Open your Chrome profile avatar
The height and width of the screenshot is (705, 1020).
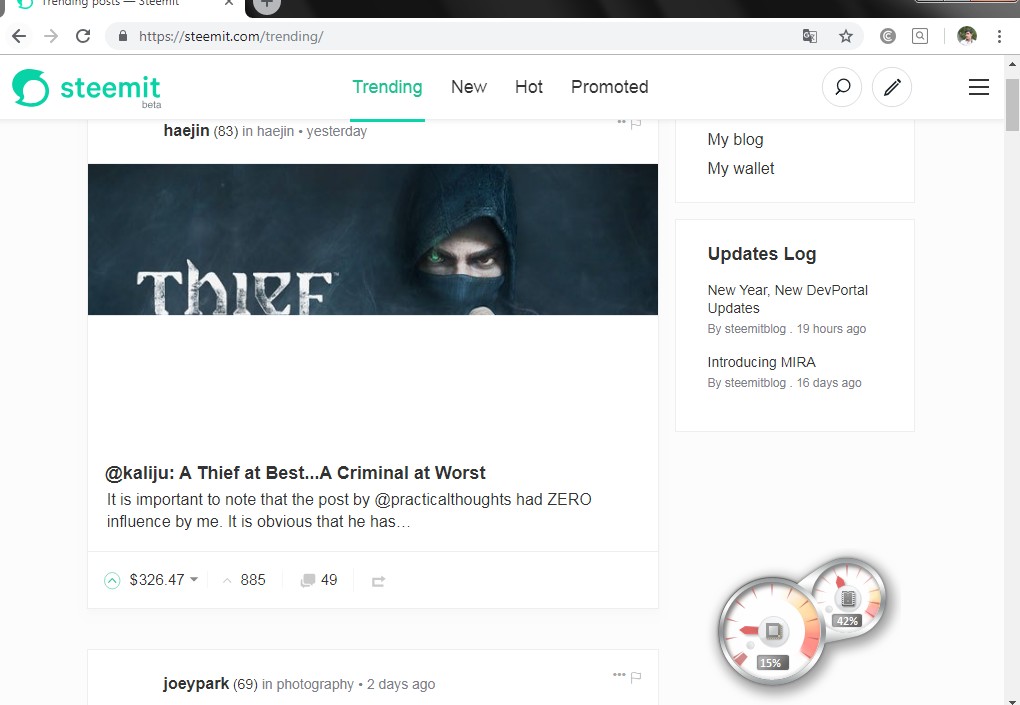965,35
